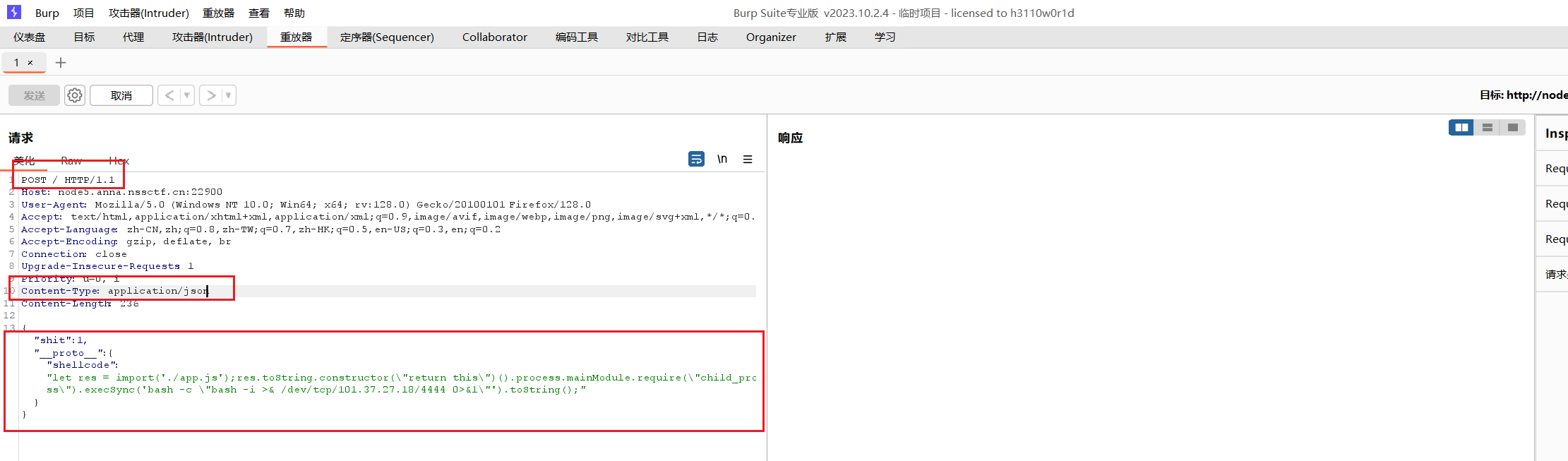Open the 查看 menu

(259, 13)
